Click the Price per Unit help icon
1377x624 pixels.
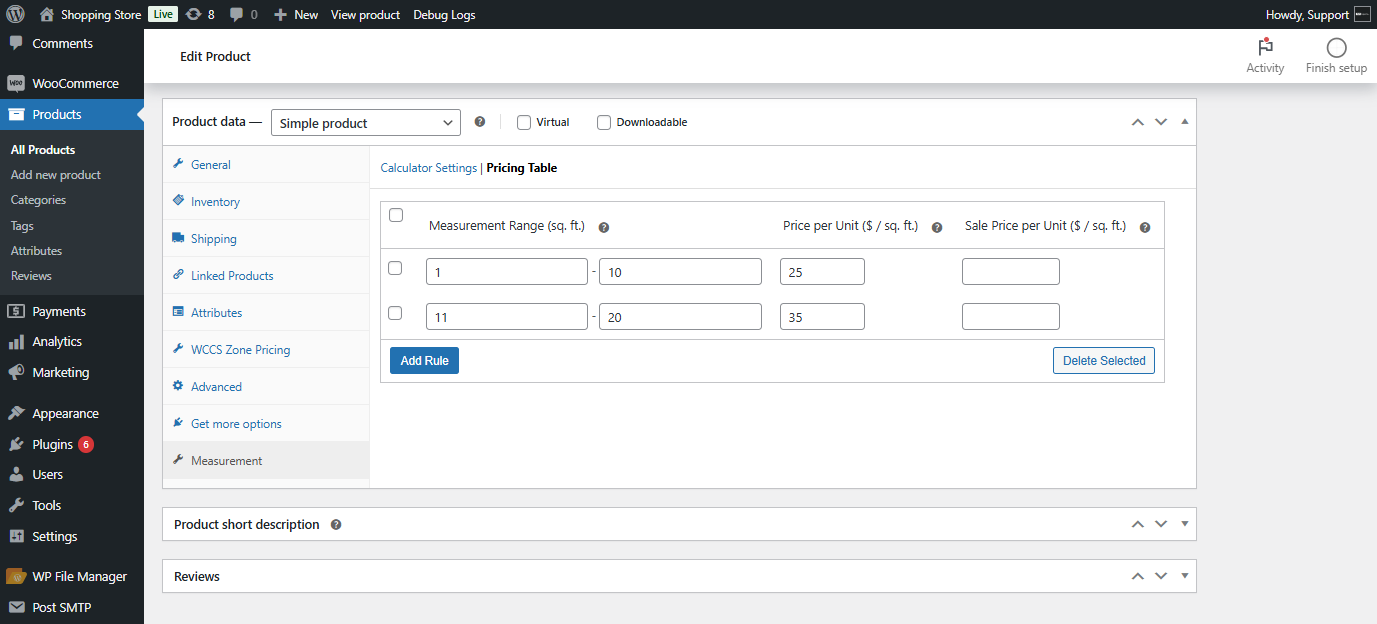[x=937, y=227]
